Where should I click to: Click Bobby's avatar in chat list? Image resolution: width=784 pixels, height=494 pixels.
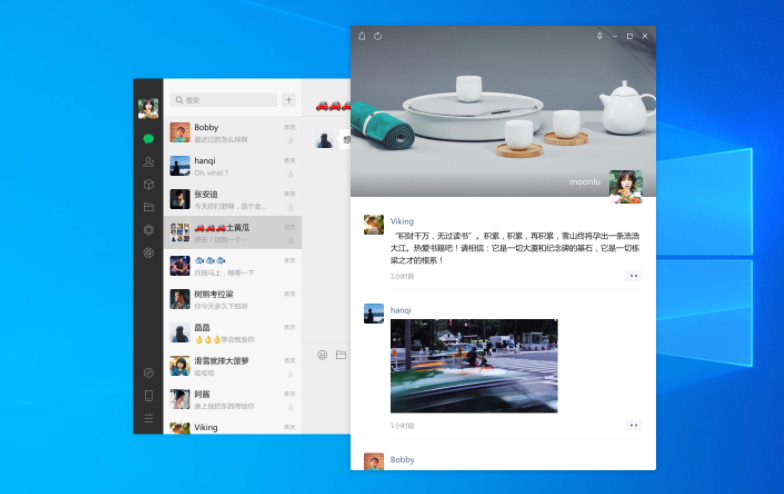[x=180, y=132]
